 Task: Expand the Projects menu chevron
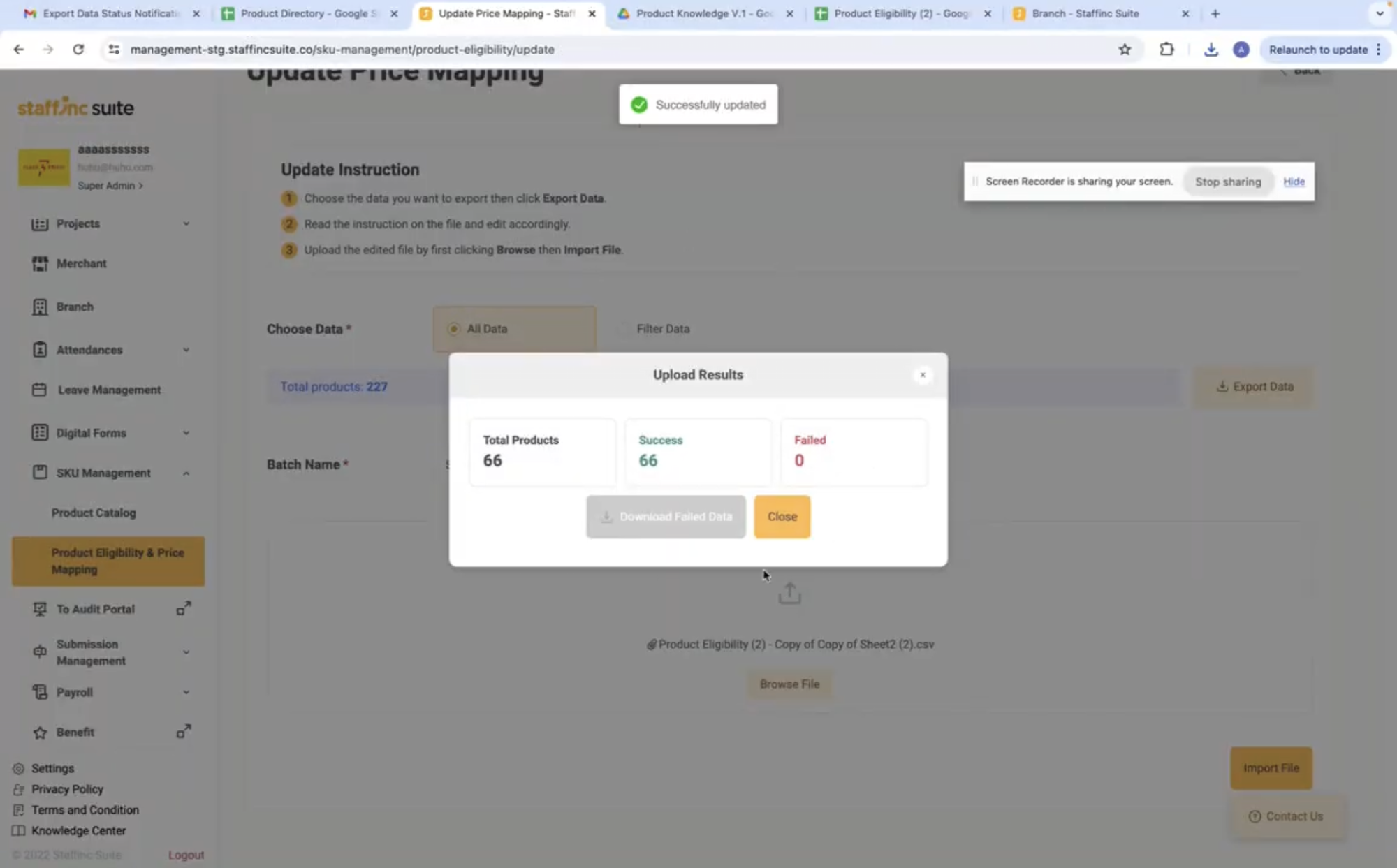186,223
